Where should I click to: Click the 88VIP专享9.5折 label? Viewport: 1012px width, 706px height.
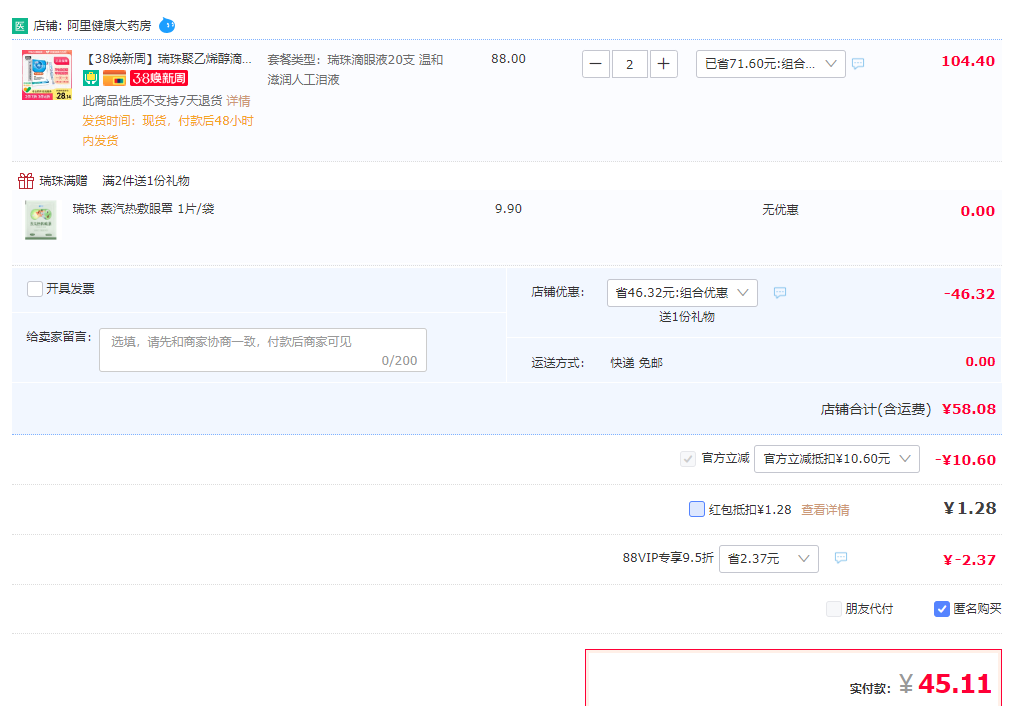[x=667, y=558]
